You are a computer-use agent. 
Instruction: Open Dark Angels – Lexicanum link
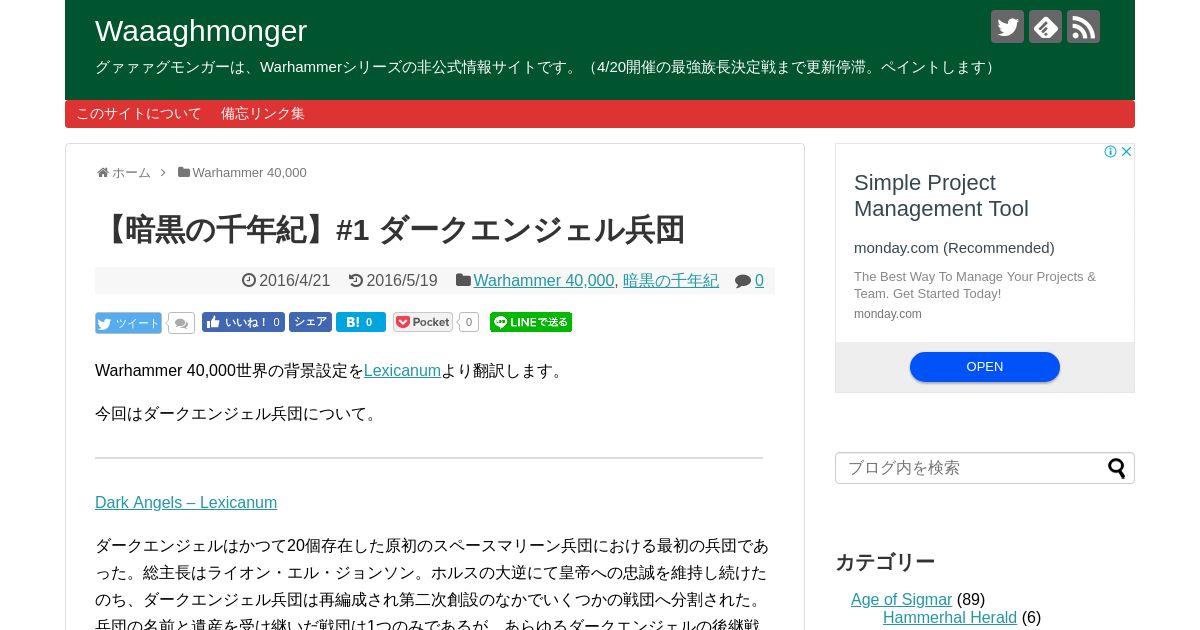(x=186, y=503)
